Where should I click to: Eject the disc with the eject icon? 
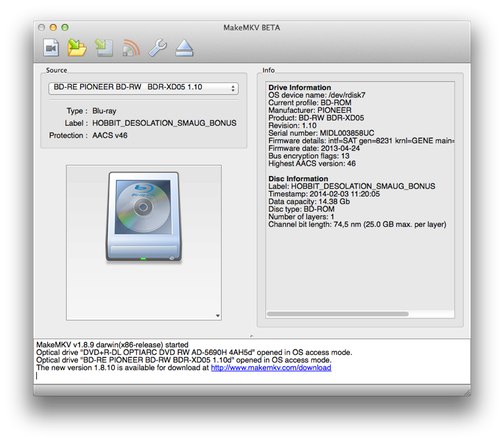coord(184,48)
